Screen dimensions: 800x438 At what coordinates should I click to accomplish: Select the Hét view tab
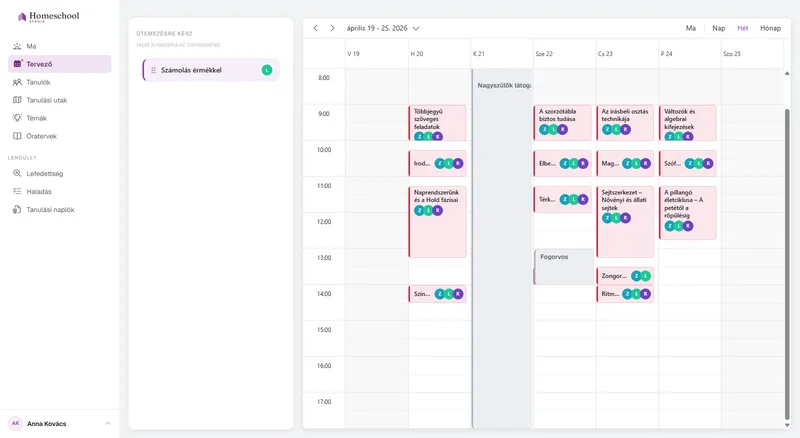tap(742, 29)
